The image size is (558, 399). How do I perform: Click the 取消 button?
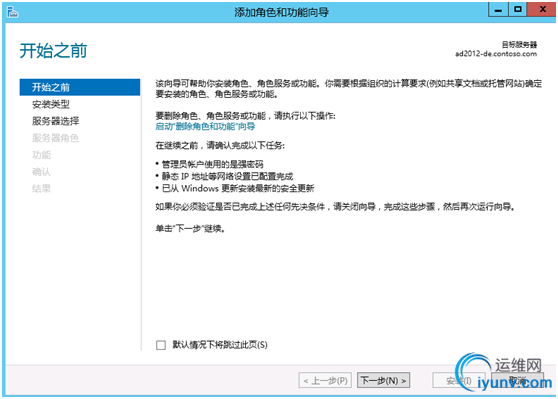click(x=517, y=380)
